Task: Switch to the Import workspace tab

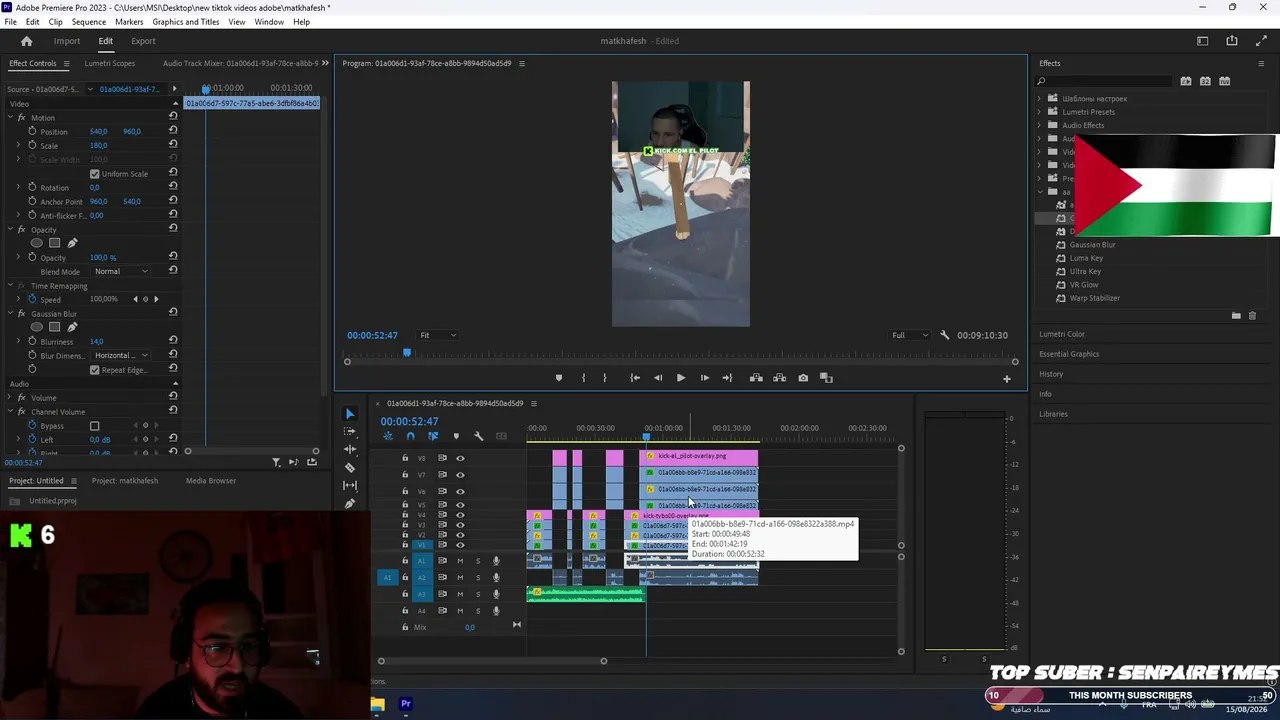Action: (67, 41)
